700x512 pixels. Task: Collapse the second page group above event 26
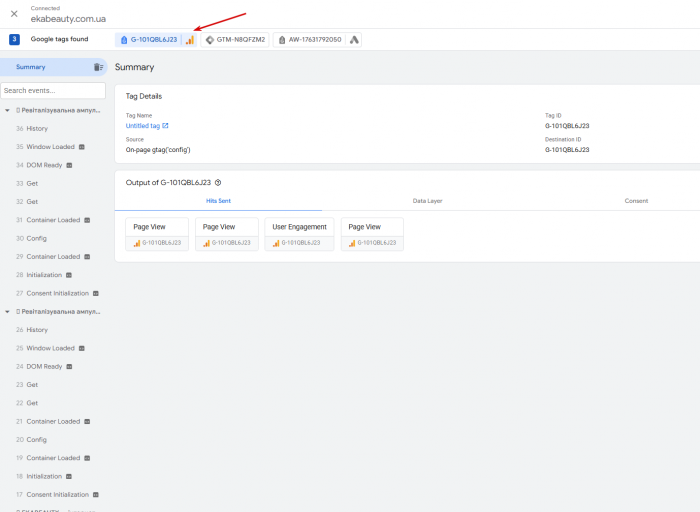[7, 312]
